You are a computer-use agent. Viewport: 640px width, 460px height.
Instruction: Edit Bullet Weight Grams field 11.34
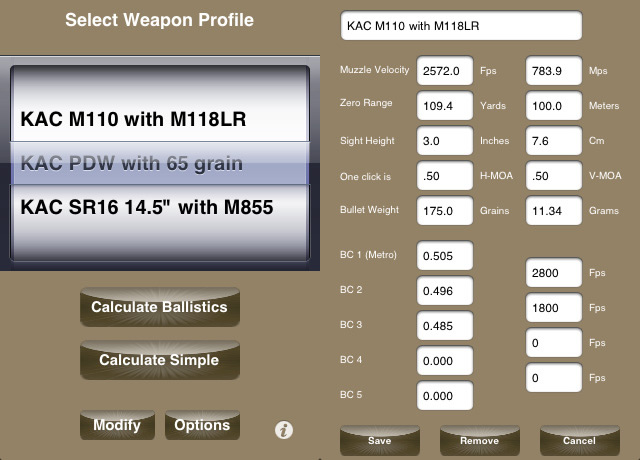point(554,211)
